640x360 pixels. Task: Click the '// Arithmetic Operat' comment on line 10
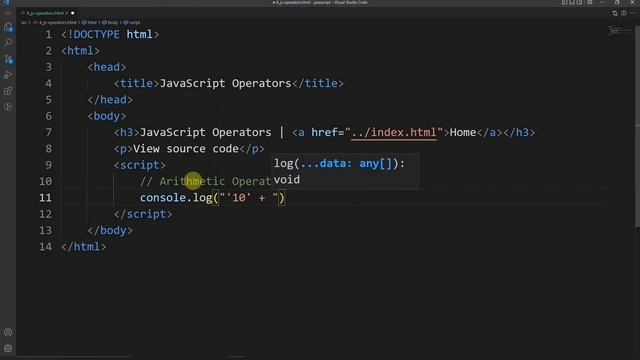206,181
